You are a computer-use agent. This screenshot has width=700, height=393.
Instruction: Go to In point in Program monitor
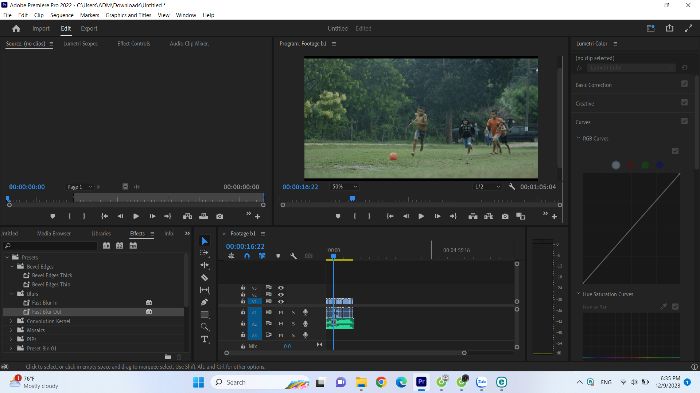[390, 216]
